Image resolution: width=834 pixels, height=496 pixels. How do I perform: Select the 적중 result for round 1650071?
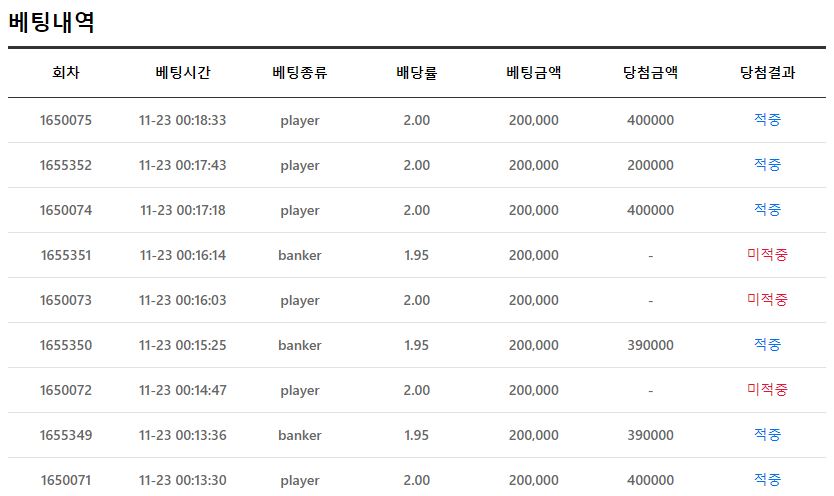[767, 480]
